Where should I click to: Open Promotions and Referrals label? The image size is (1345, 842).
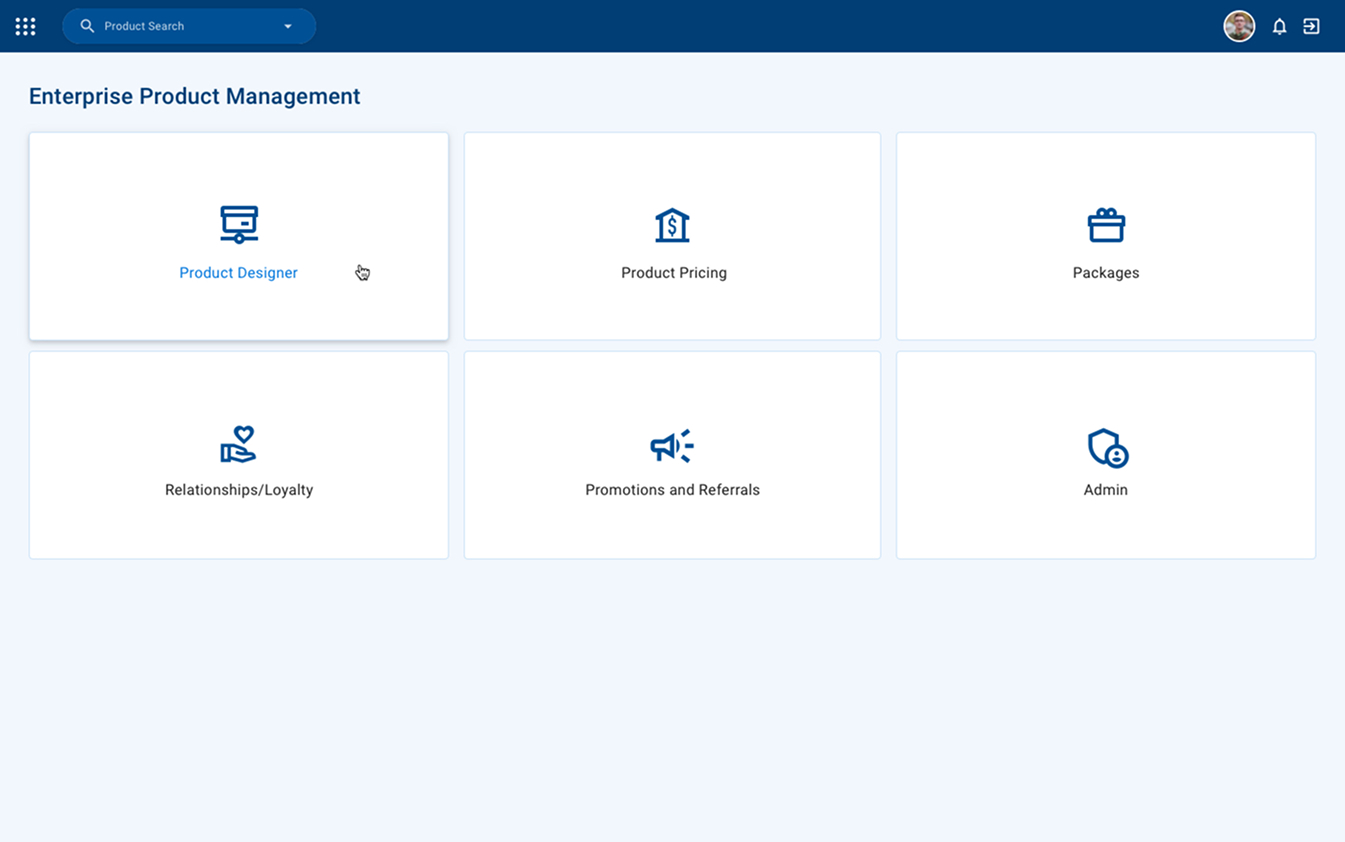pos(672,490)
